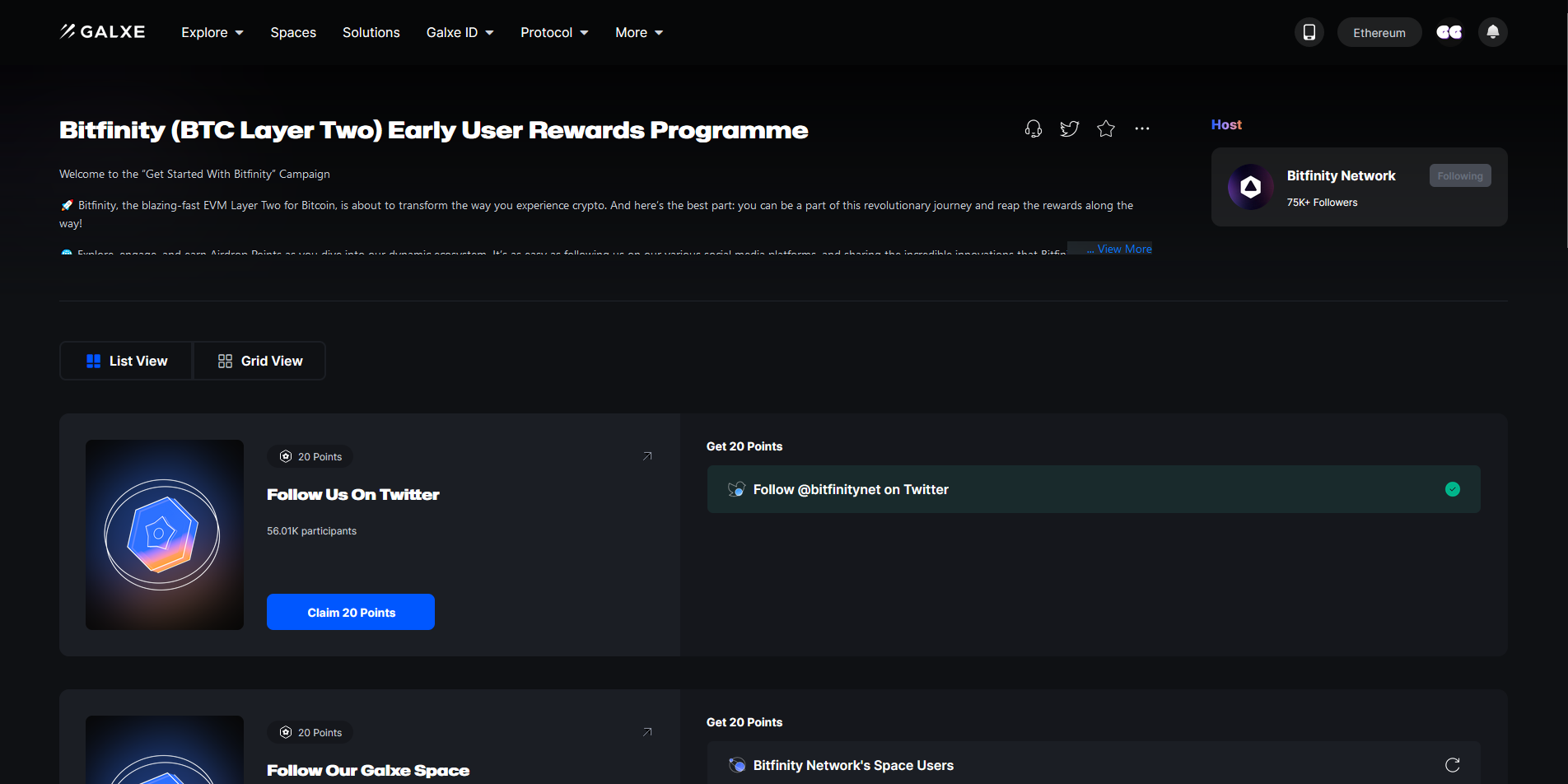Open the mobile app phone icon
The height and width of the screenshot is (784, 1568).
1309,32
